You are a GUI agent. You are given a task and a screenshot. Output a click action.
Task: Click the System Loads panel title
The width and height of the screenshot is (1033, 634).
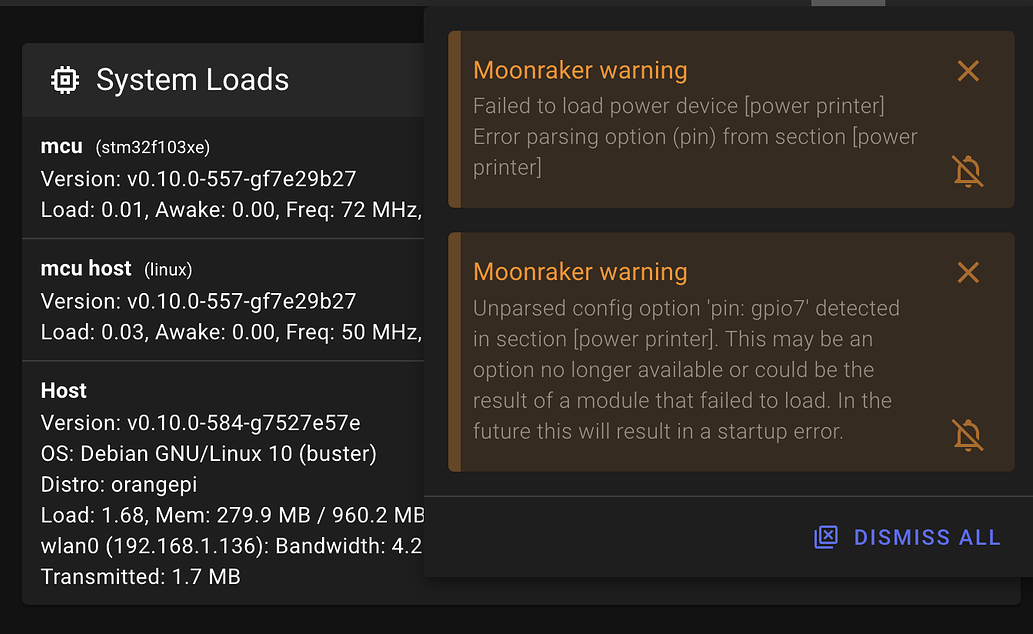coord(192,80)
